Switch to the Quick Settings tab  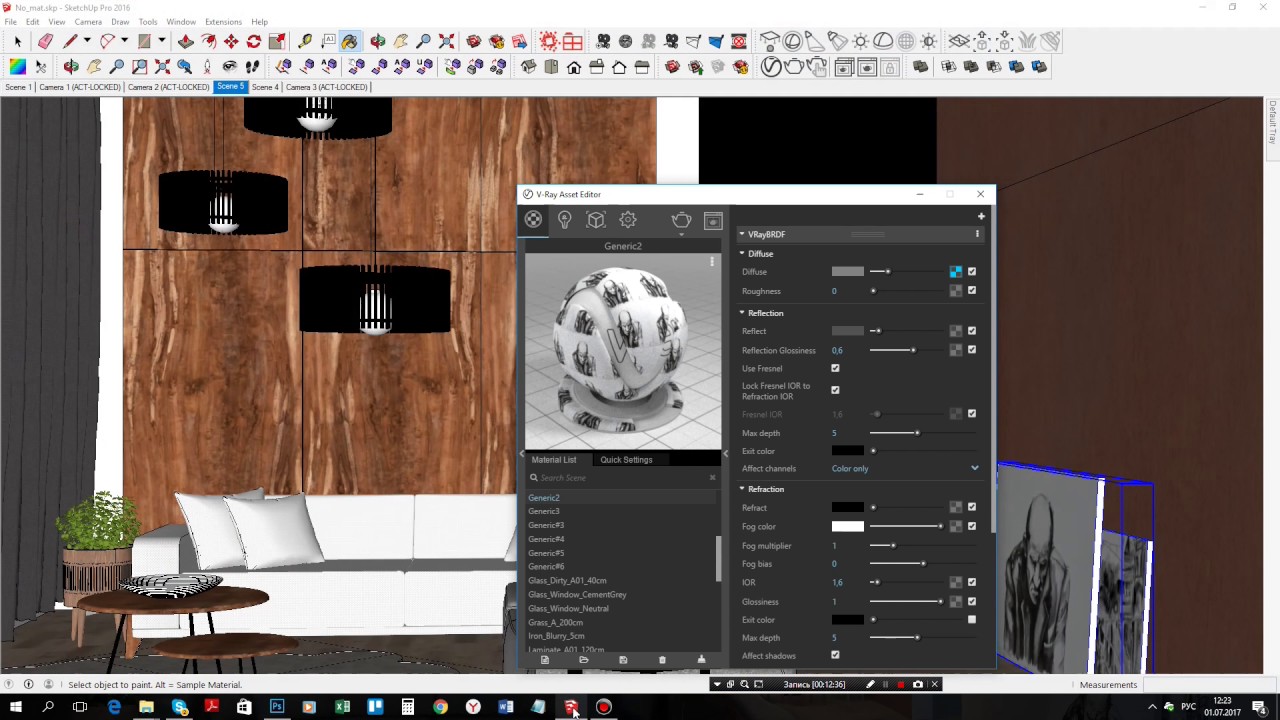626,460
